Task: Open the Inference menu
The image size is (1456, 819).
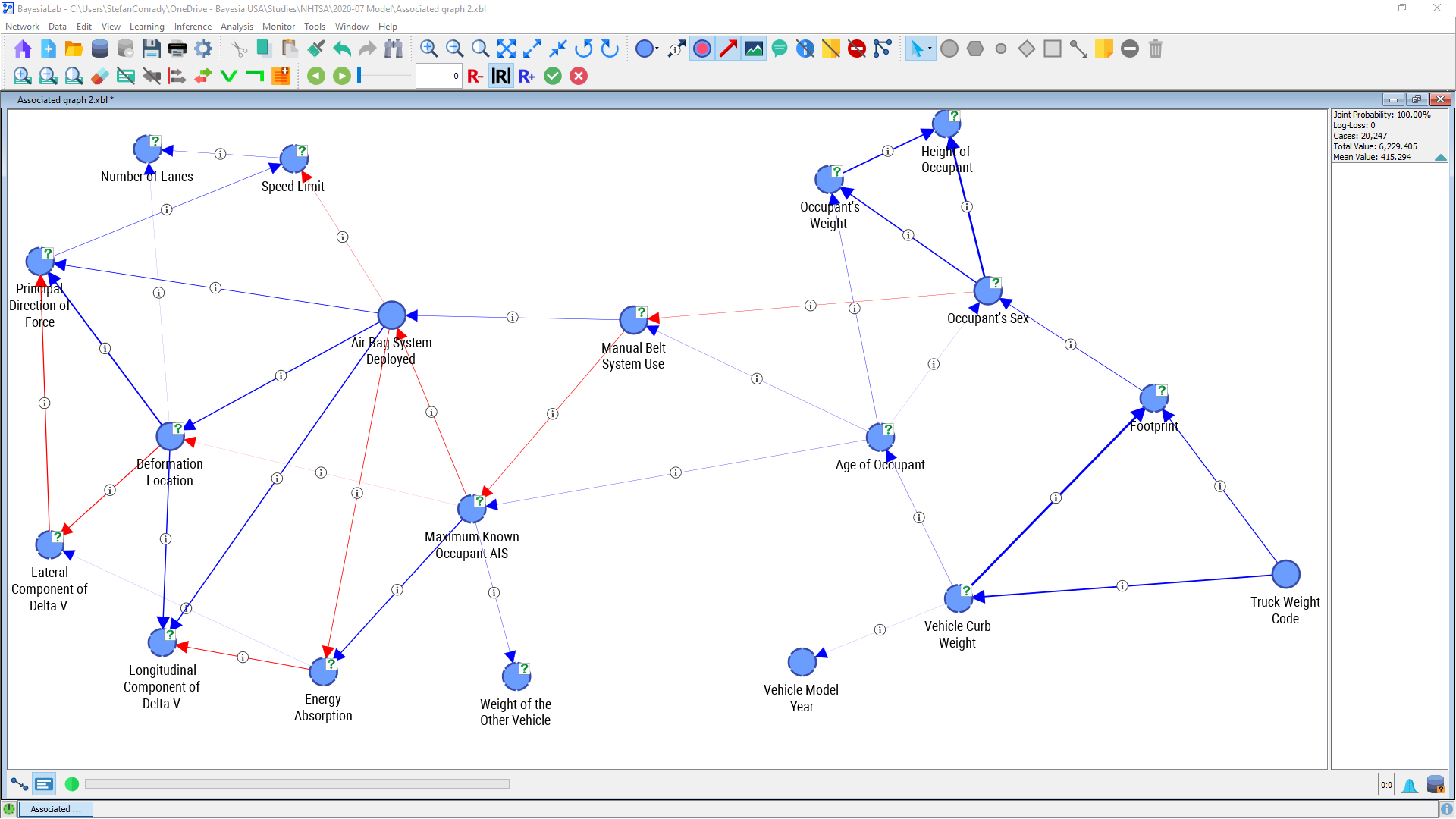Action: 193,27
